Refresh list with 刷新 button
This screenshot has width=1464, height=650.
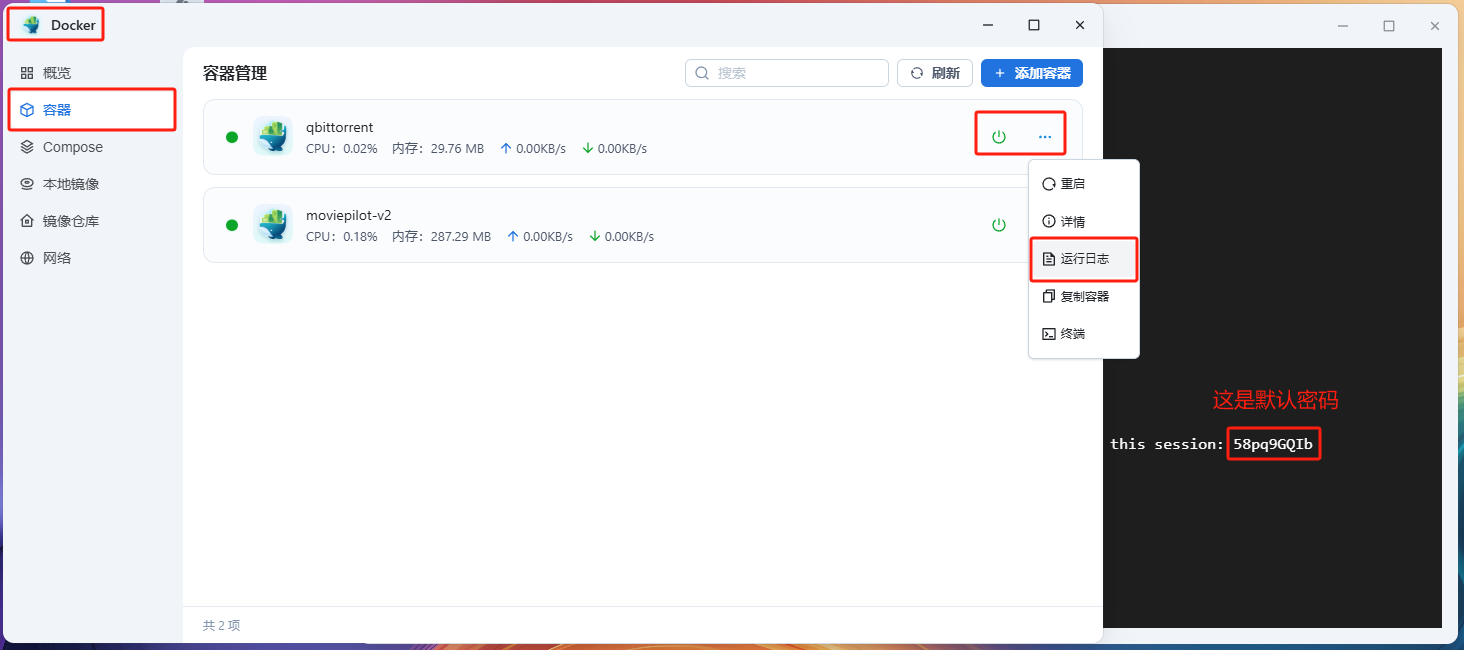935,73
